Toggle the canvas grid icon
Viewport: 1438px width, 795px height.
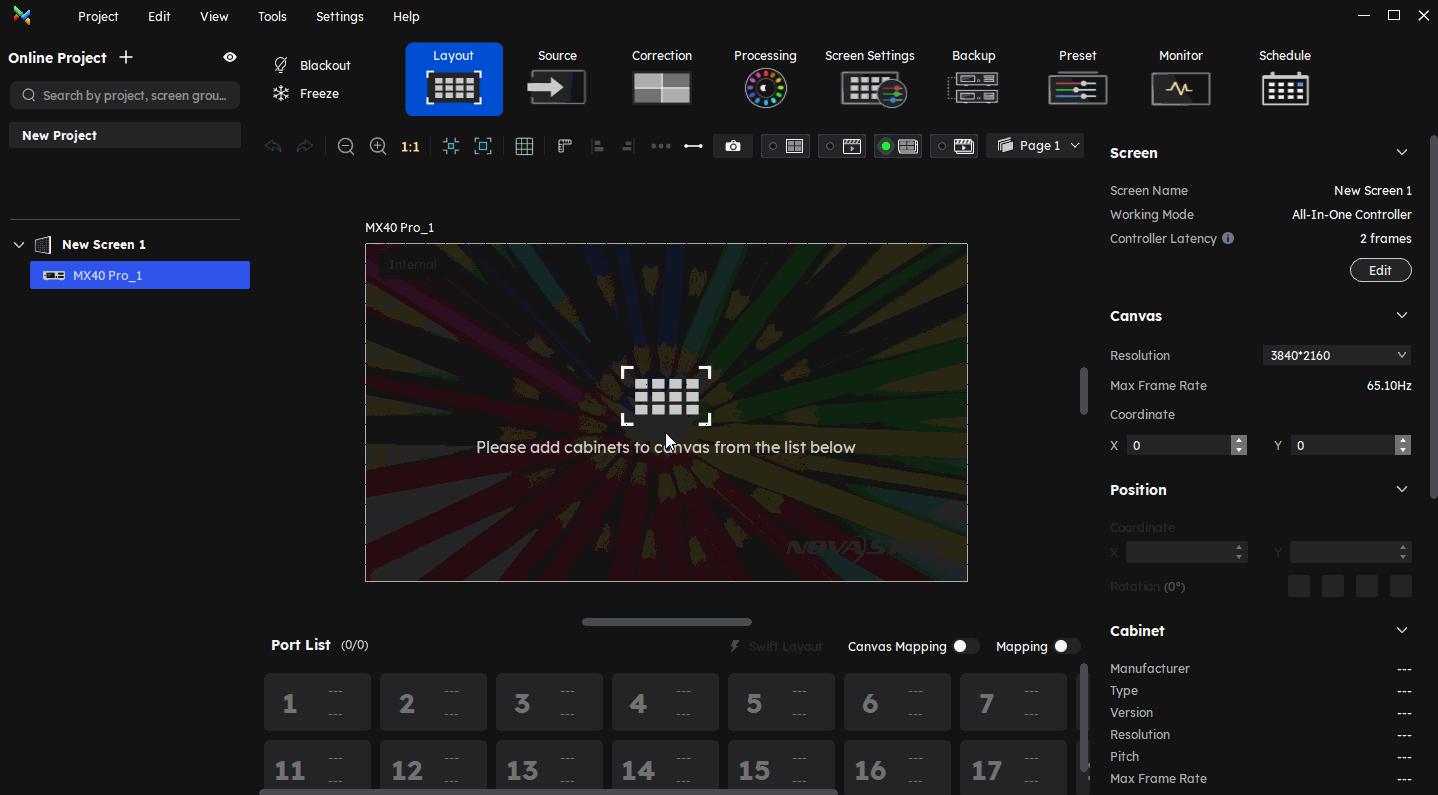click(x=524, y=146)
